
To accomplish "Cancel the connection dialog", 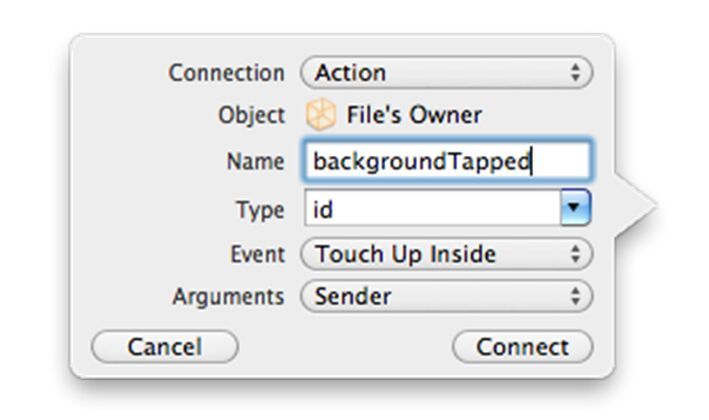I will (165, 347).
